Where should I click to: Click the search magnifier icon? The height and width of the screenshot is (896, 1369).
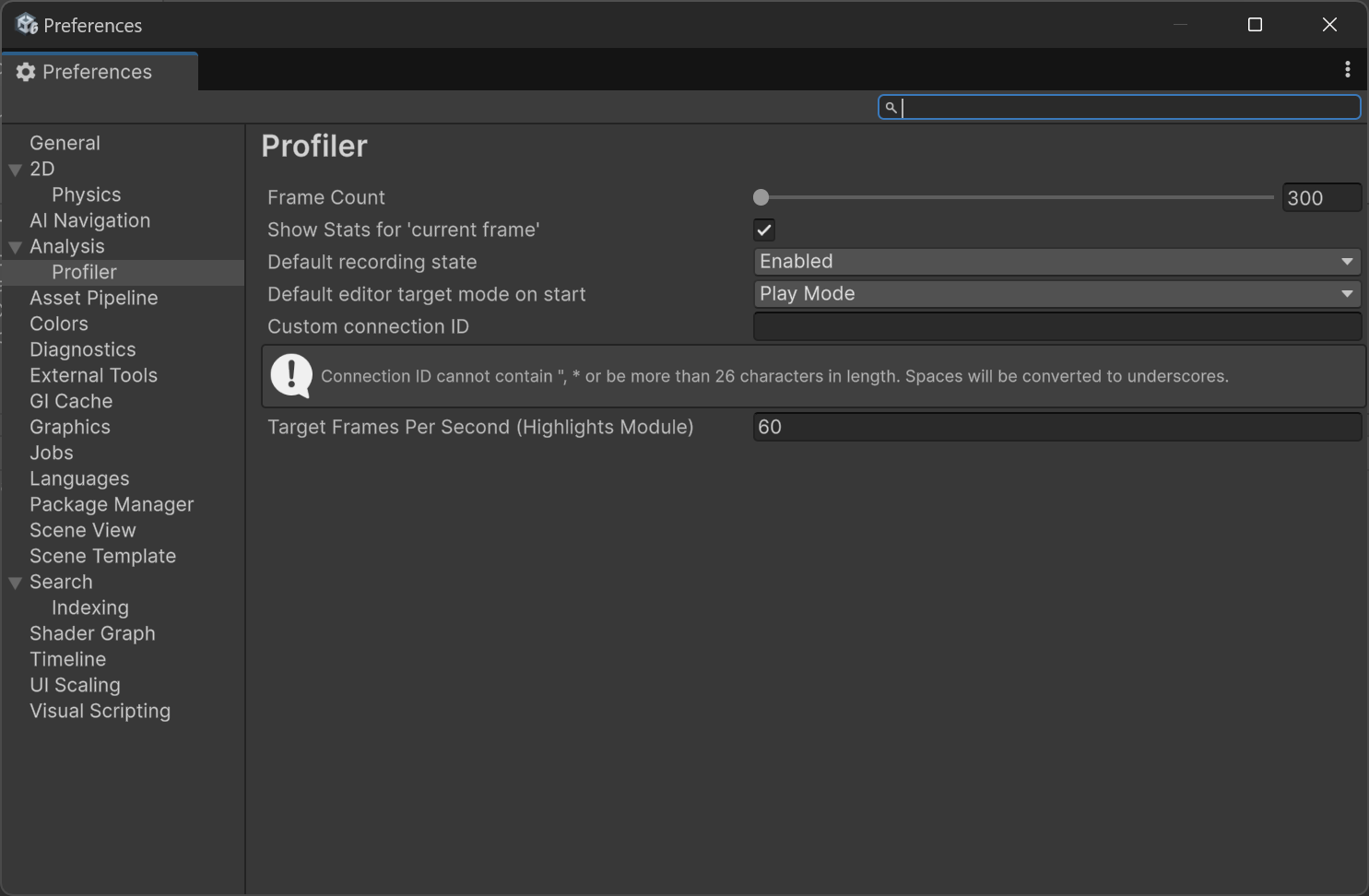891,108
